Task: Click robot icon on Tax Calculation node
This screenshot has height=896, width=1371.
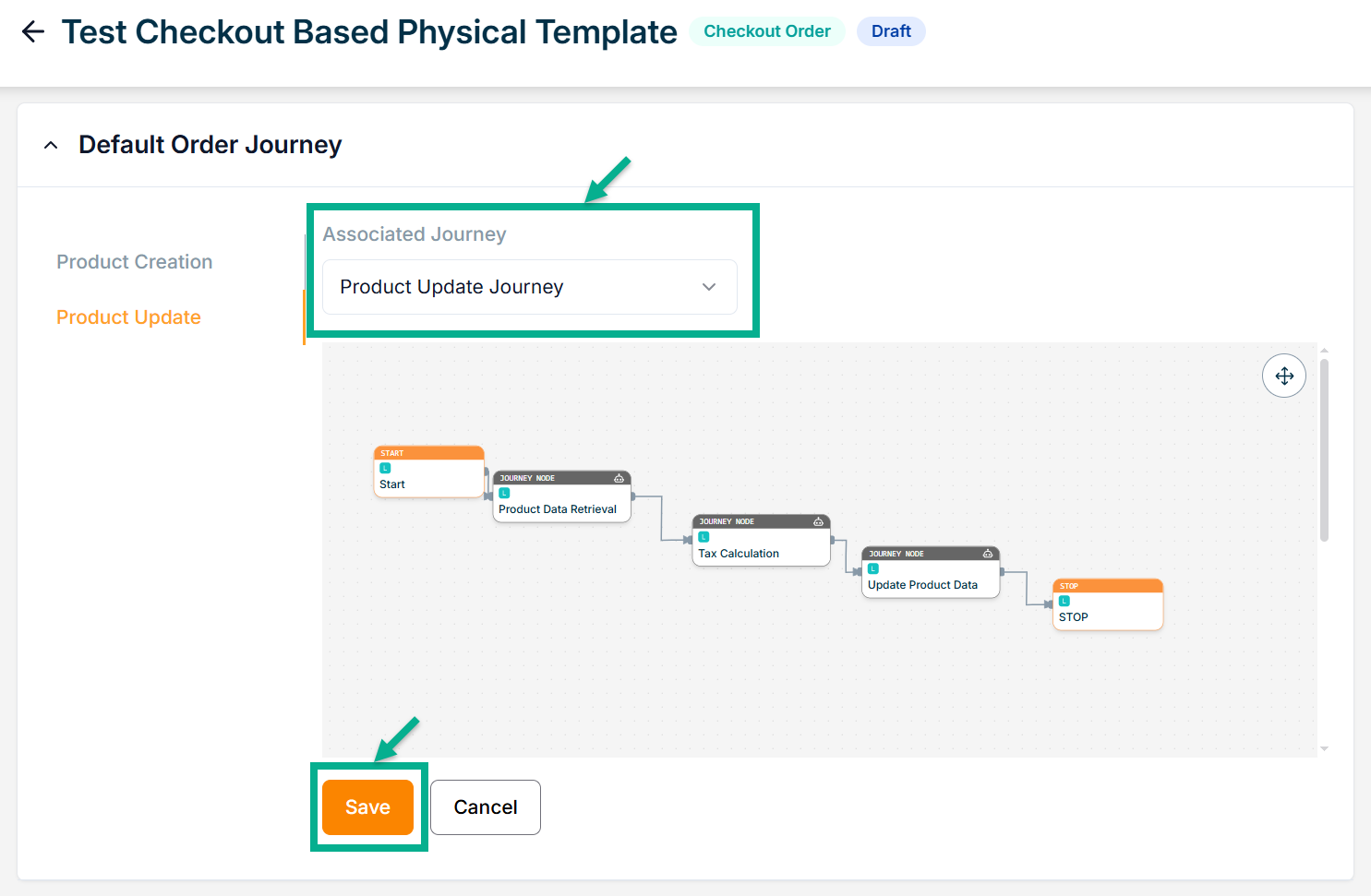Action: 818,521
